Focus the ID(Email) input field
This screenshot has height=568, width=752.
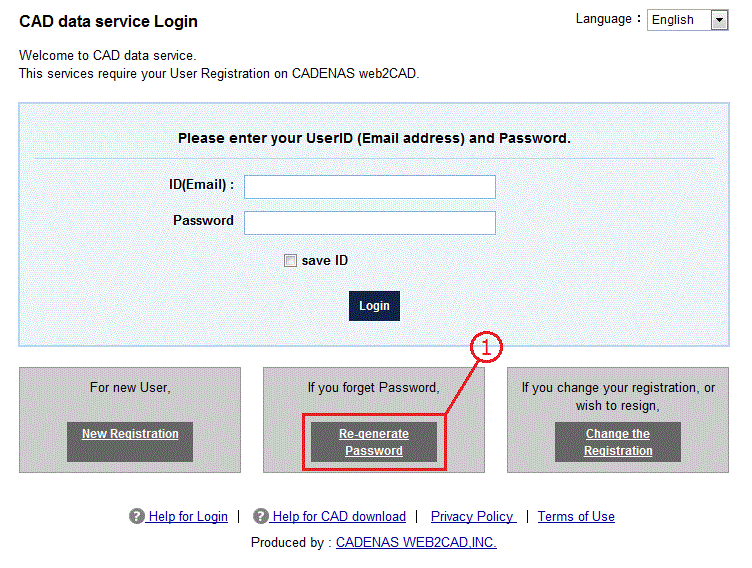(369, 187)
